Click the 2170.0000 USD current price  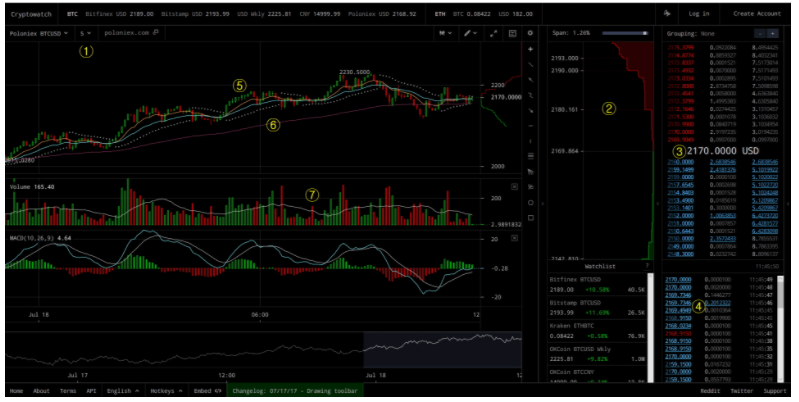coord(723,151)
